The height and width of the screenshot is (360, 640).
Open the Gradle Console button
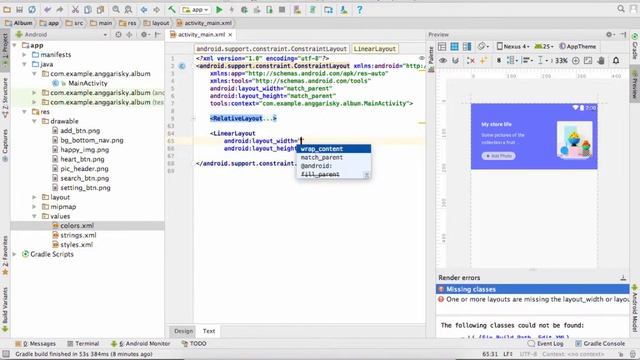[600, 344]
